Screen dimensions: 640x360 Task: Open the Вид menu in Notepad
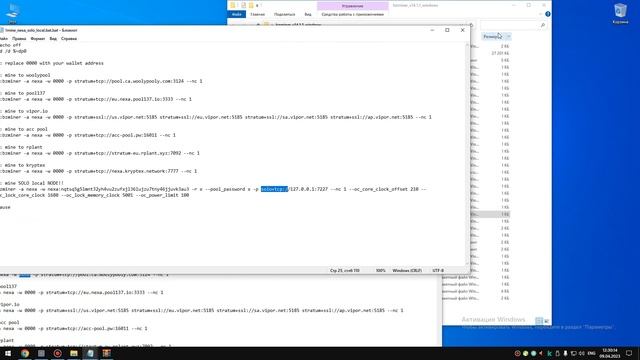(53, 39)
